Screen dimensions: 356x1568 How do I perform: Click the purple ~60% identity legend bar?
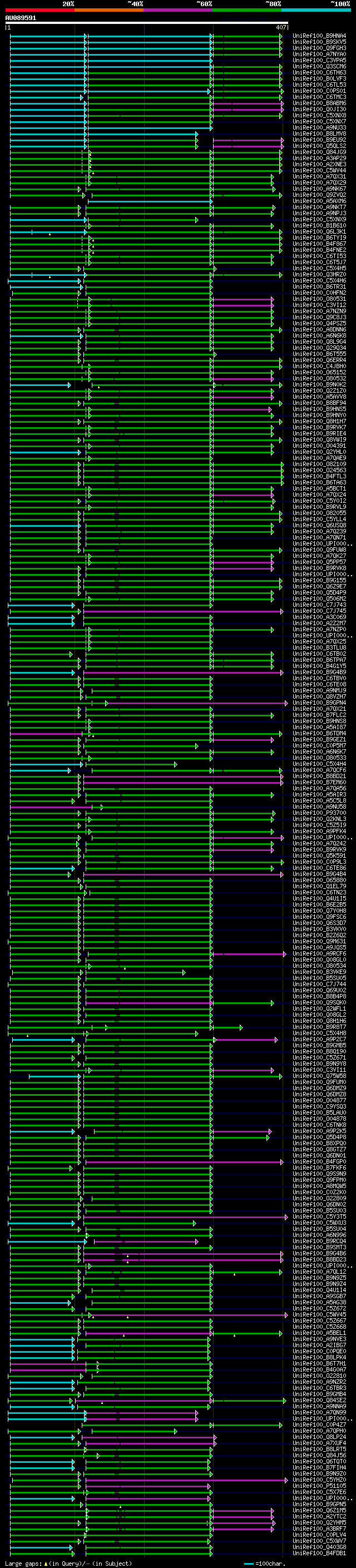point(177,10)
